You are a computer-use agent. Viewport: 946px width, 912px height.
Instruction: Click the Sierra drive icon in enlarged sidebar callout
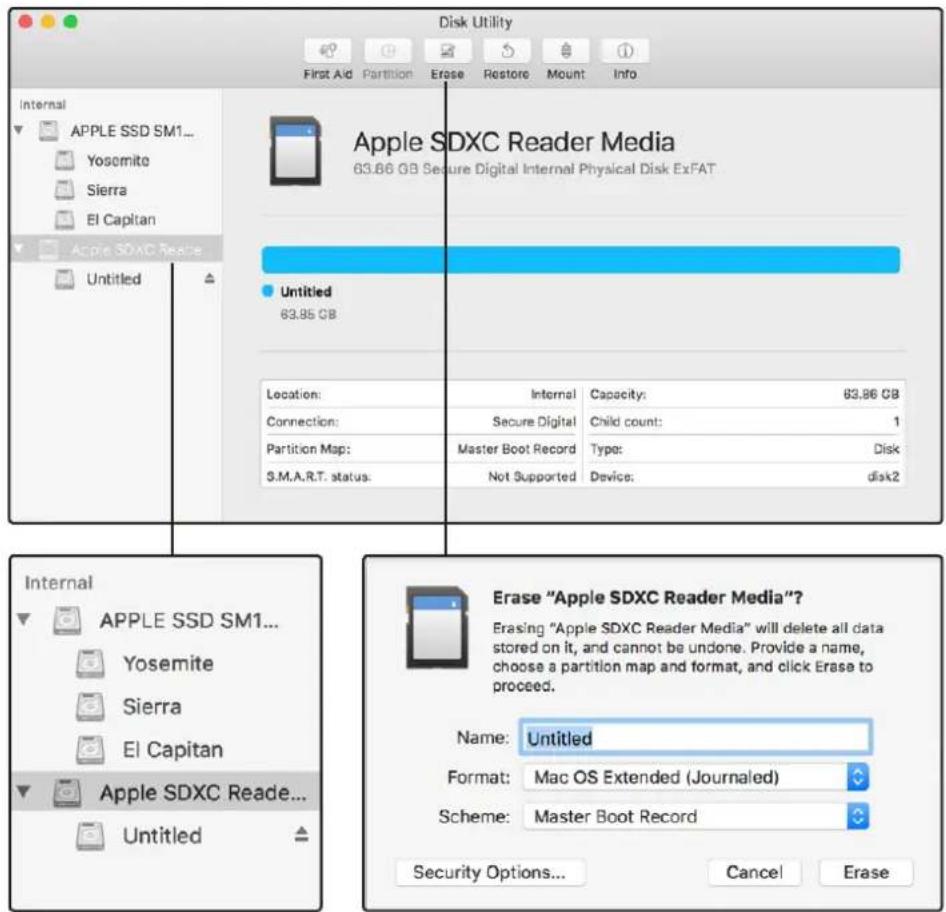tap(90, 706)
